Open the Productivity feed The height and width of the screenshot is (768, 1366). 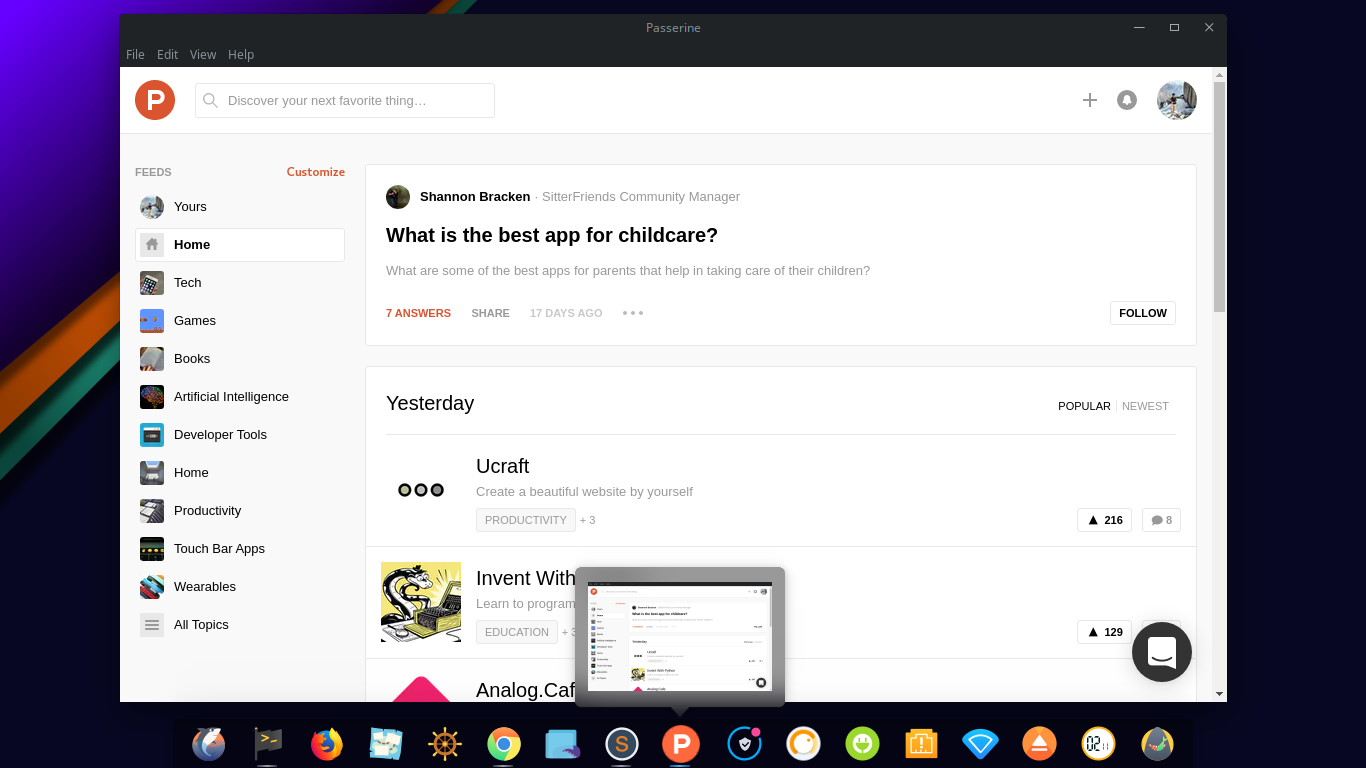coord(240,511)
